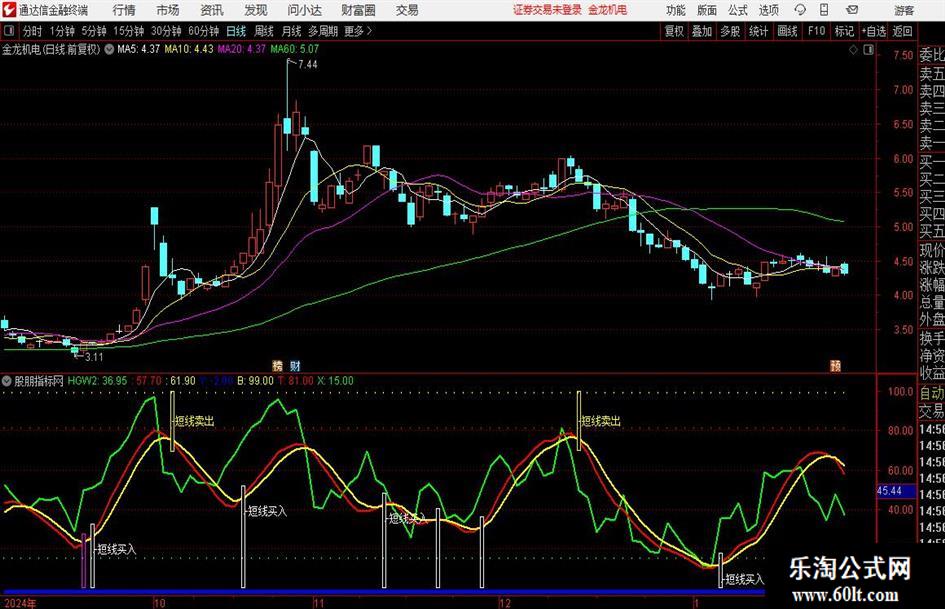Click the 榜 marker icon below chart
Viewport: 945px width, 609px height.
coord(277,365)
